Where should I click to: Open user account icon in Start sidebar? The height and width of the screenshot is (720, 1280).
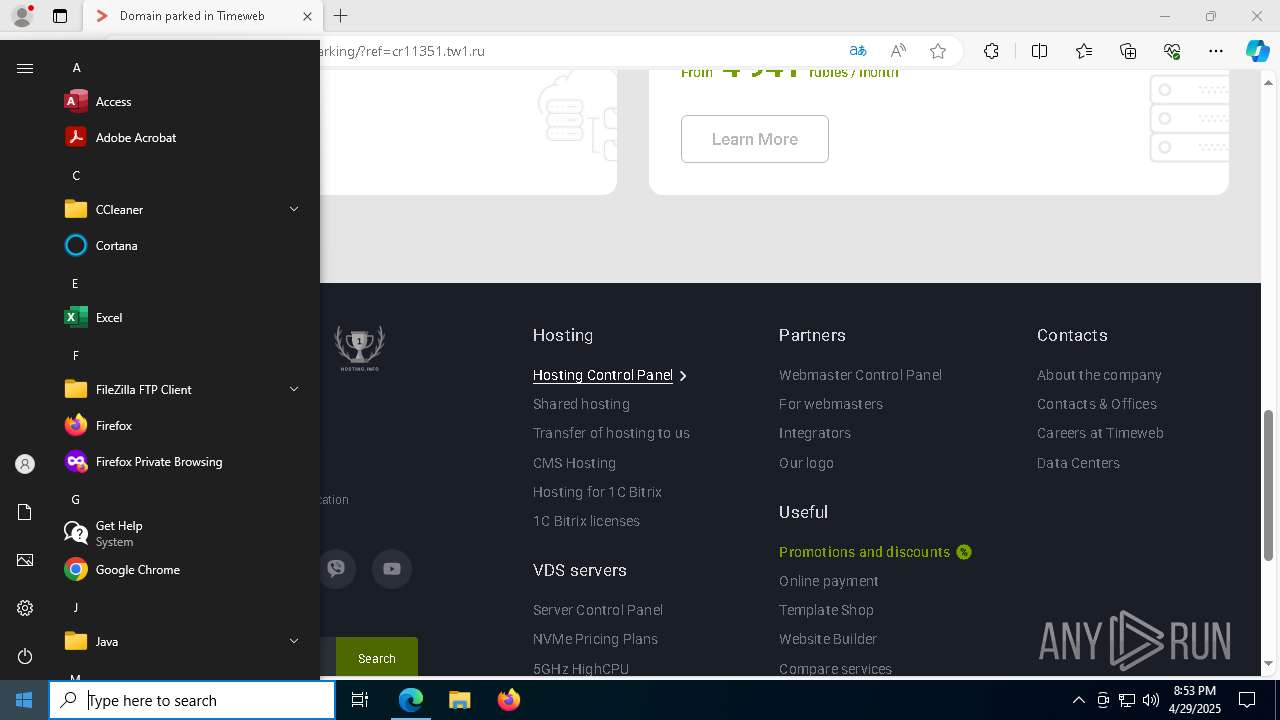pos(25,464)
